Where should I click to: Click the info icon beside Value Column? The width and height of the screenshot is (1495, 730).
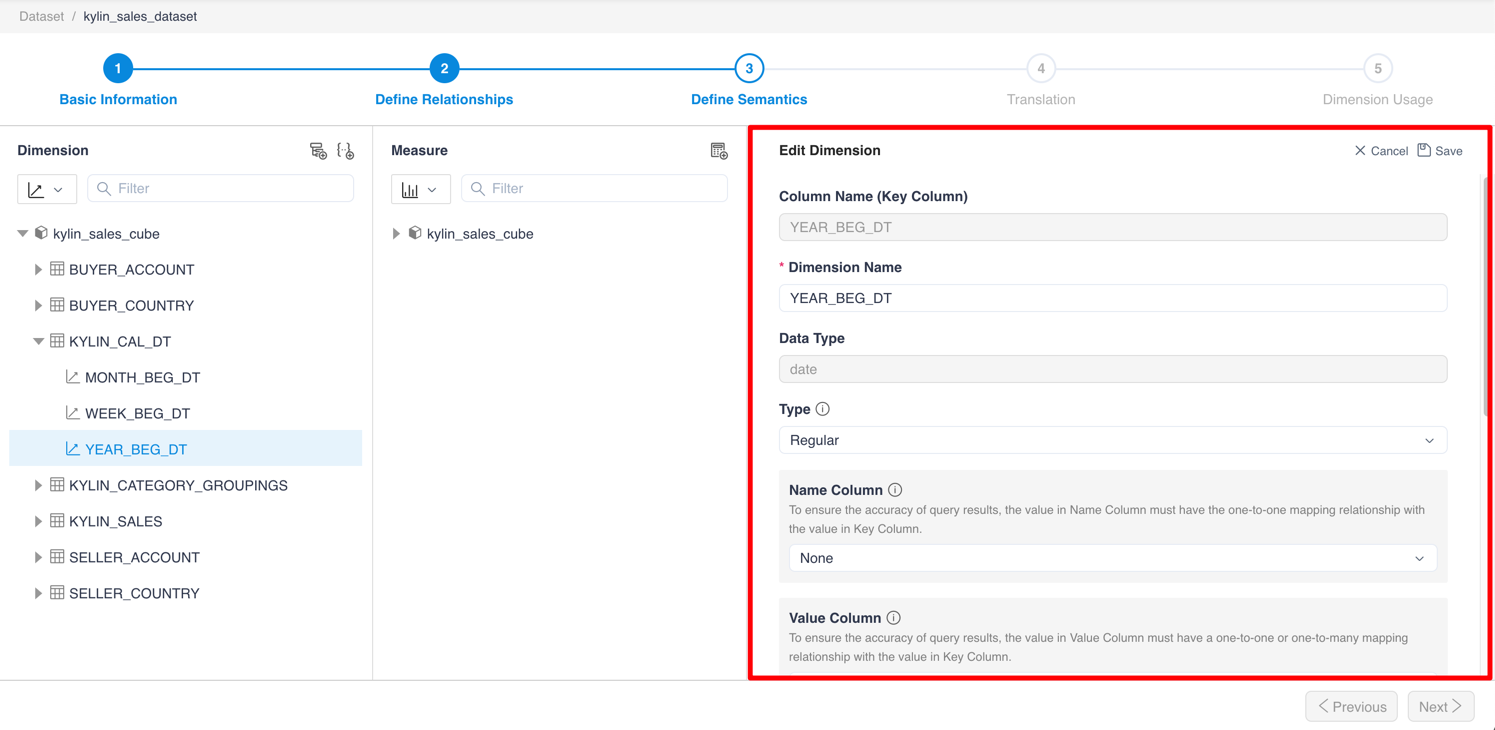point(894,618)
